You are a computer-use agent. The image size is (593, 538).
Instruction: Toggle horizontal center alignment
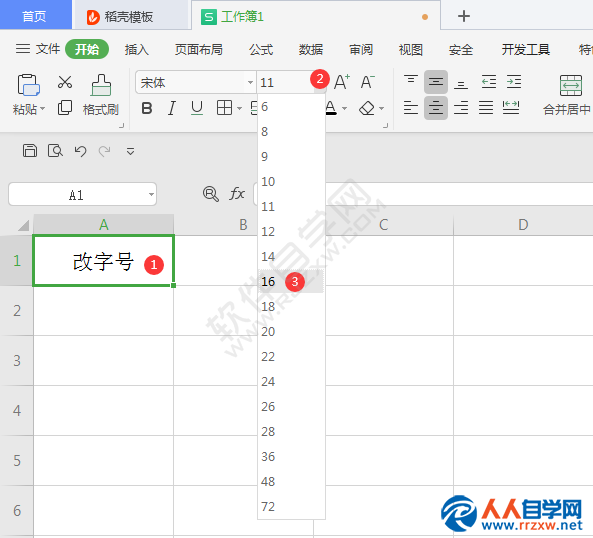(436, 108)
